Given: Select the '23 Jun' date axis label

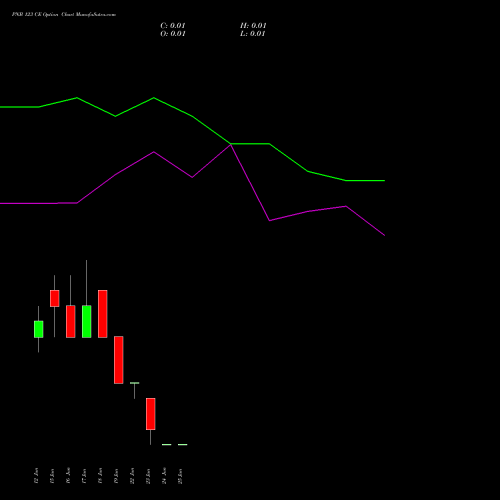Looking at the screenshot, I should [x=148, y=476].
